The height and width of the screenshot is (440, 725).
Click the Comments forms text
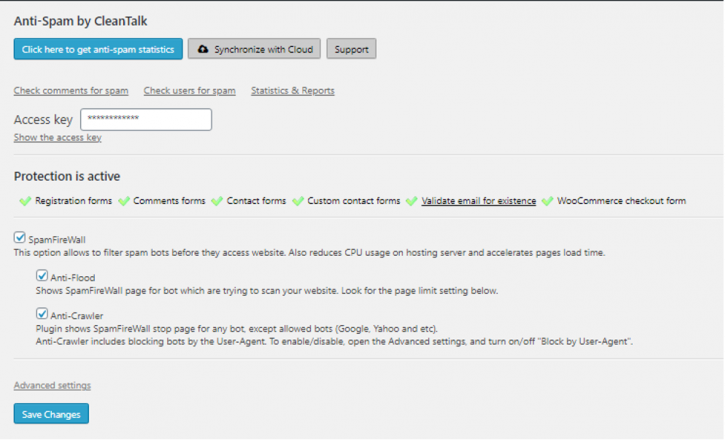[169, 201]
